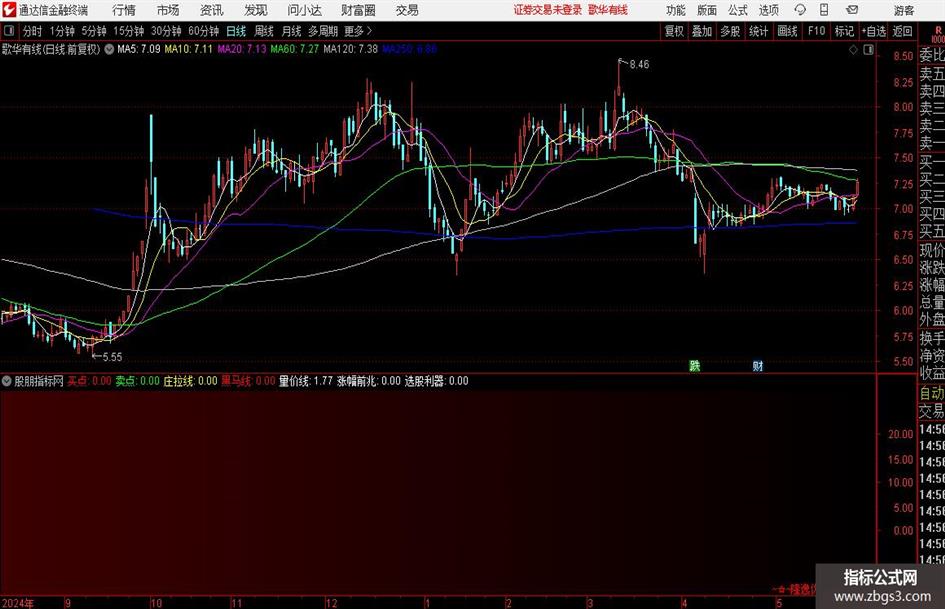The width and height of the screenshot is (945, 609).
Task: Click the blue 财 marker icon
Action: (x=758, y=365)
